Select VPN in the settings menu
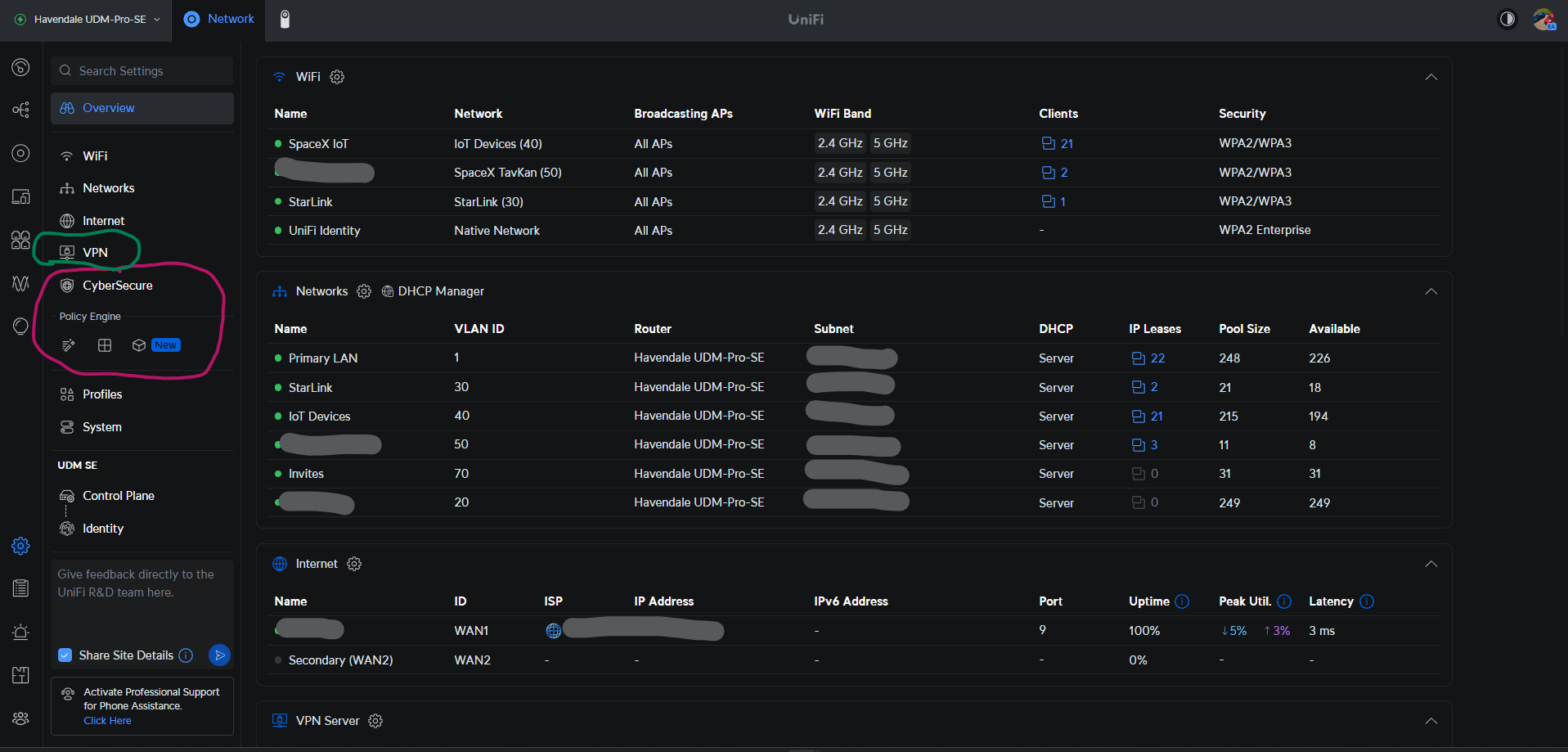The image size is (1568, 752). [95, 253]
